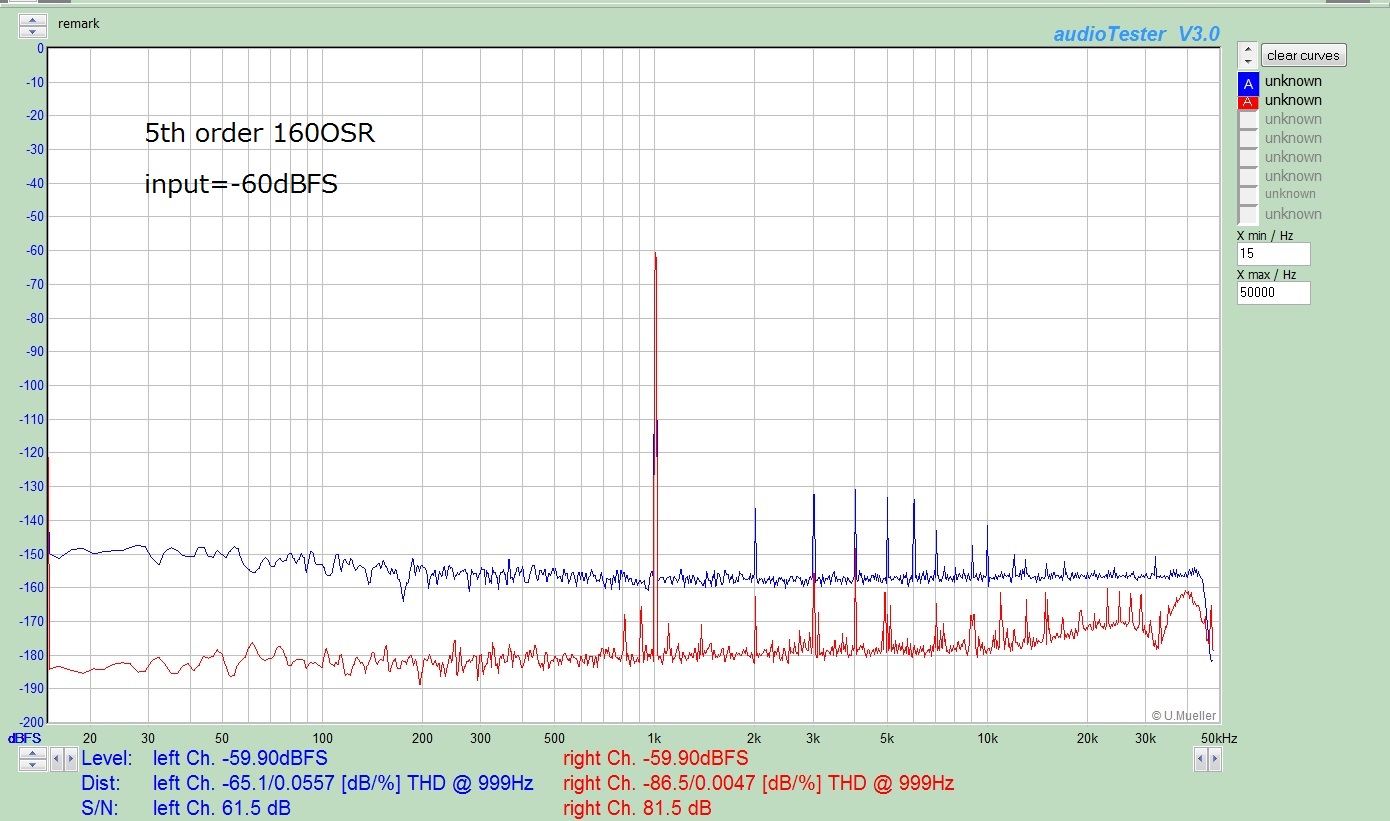
Task: Toggle the last empty curve slot above X min
Action: click(x=1248, y=214)
